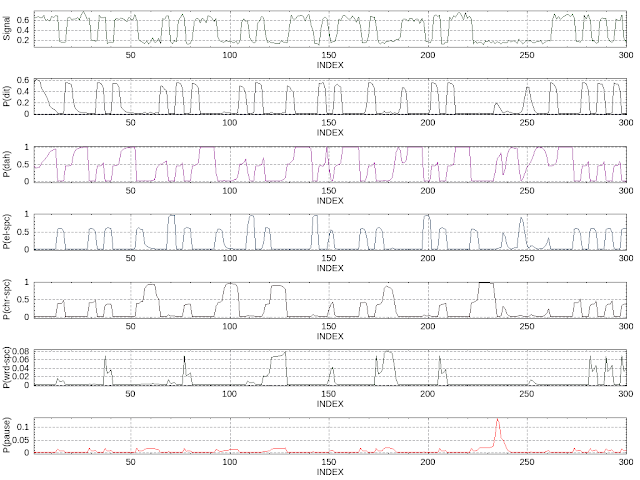The width and height of the screenshot is (640, 480).
Task: Select the INDEX label below the P(dah) plot
Action: [330, 201]
